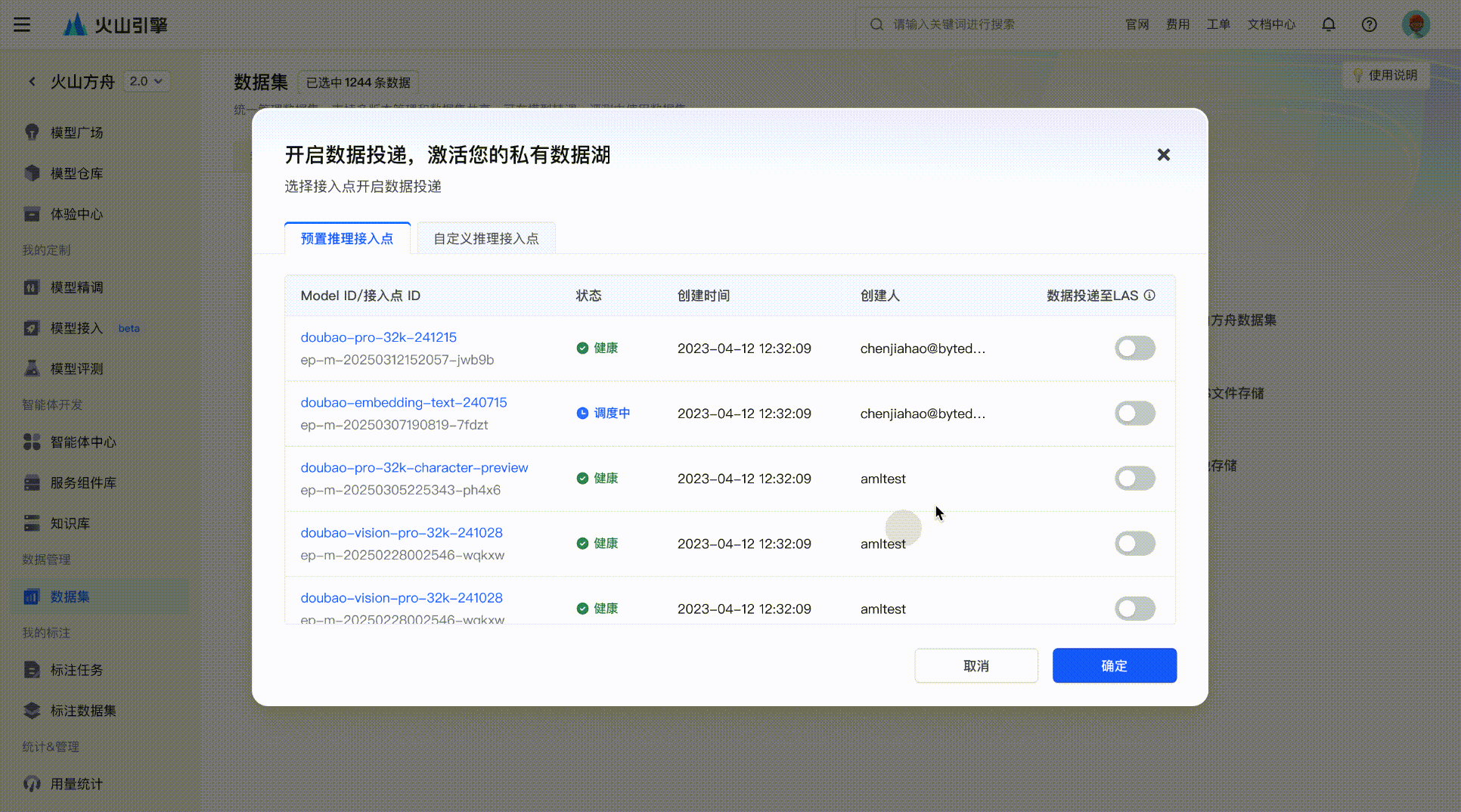Open 用量统计 in the sidebar
1461x812 pixels.
[76, 784]
